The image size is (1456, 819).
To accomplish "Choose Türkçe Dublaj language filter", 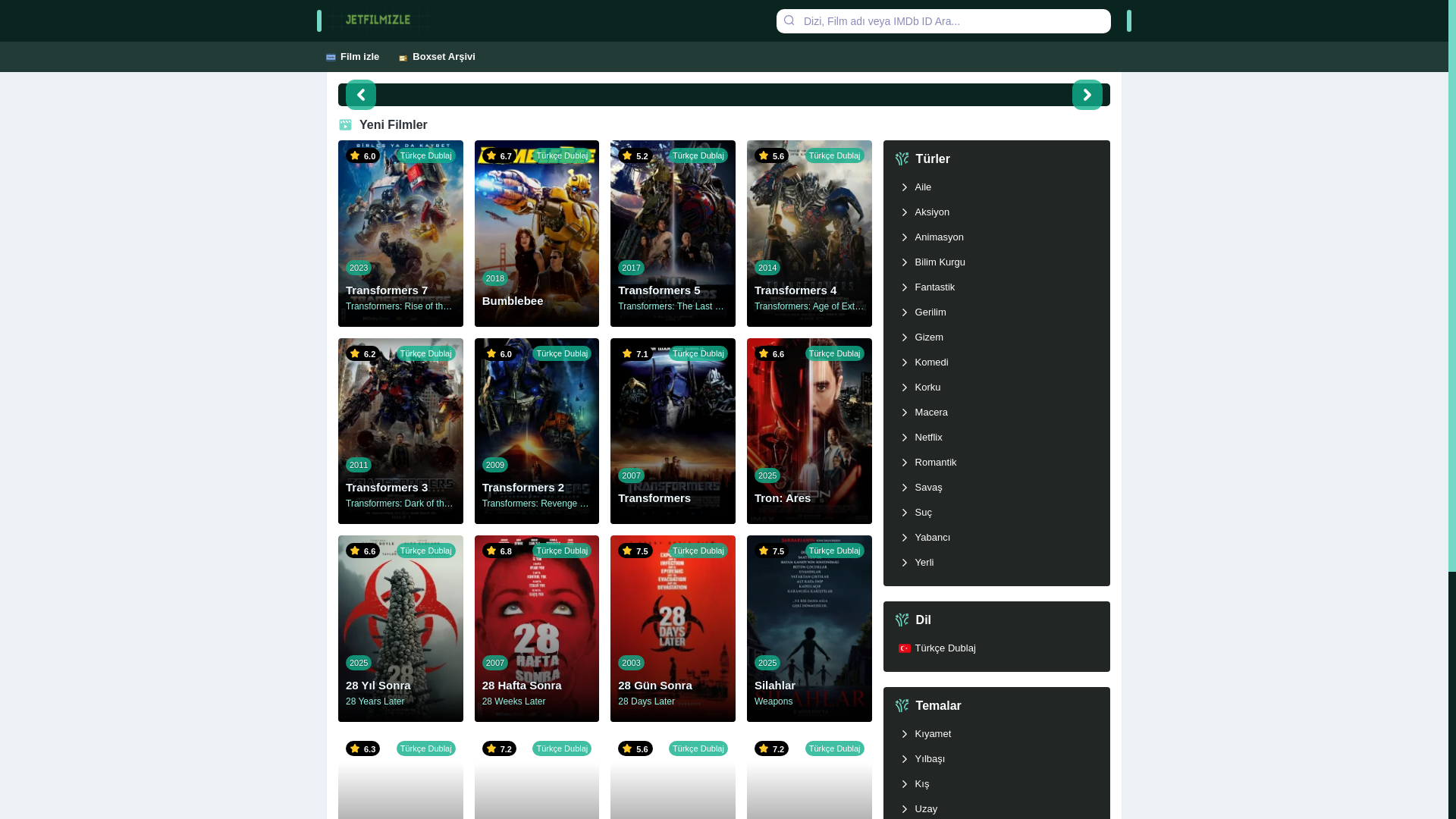I will click(x=945, y=648).
